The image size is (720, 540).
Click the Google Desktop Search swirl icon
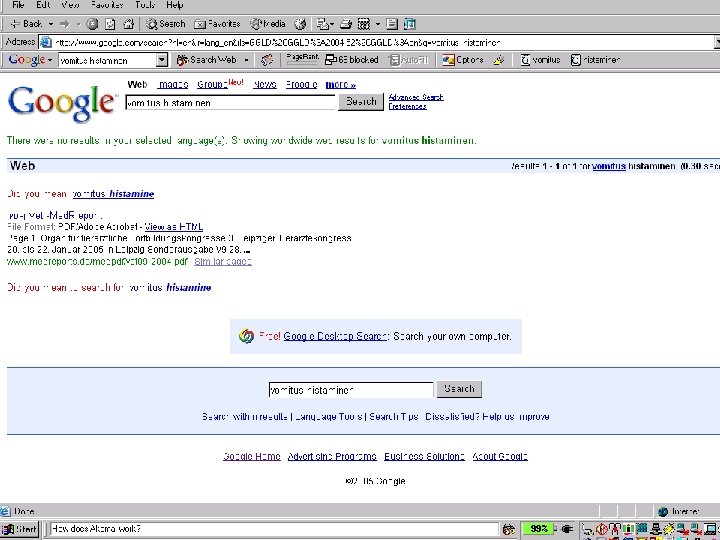[x=247, y=336]
